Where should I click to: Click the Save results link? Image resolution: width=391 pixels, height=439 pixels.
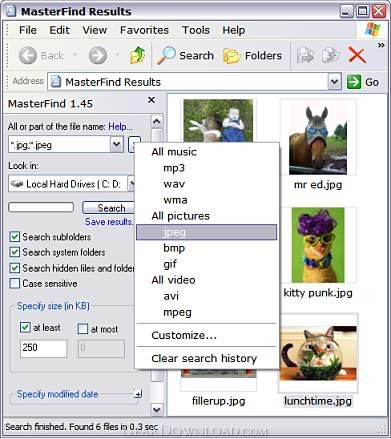click(109, 222)
